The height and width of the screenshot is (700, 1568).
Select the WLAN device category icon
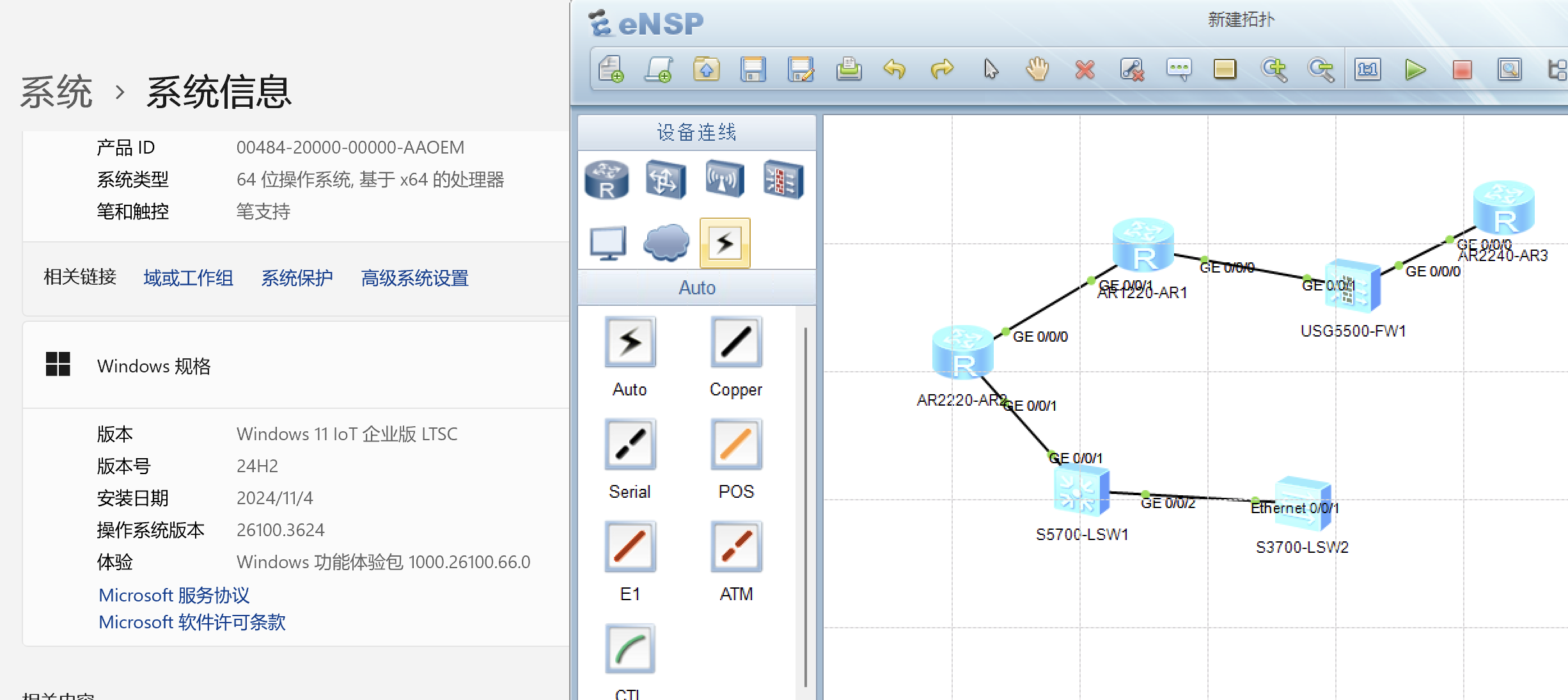[x=725, y=179]
